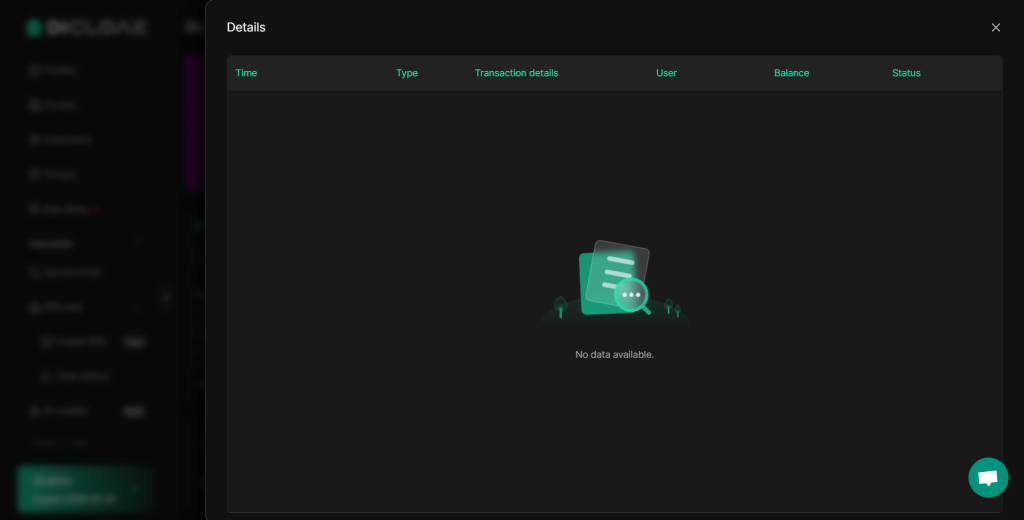The height and width of the screenshot is (520, 1024).
Task: Click the "No data available." message
Action: point(614,355)
